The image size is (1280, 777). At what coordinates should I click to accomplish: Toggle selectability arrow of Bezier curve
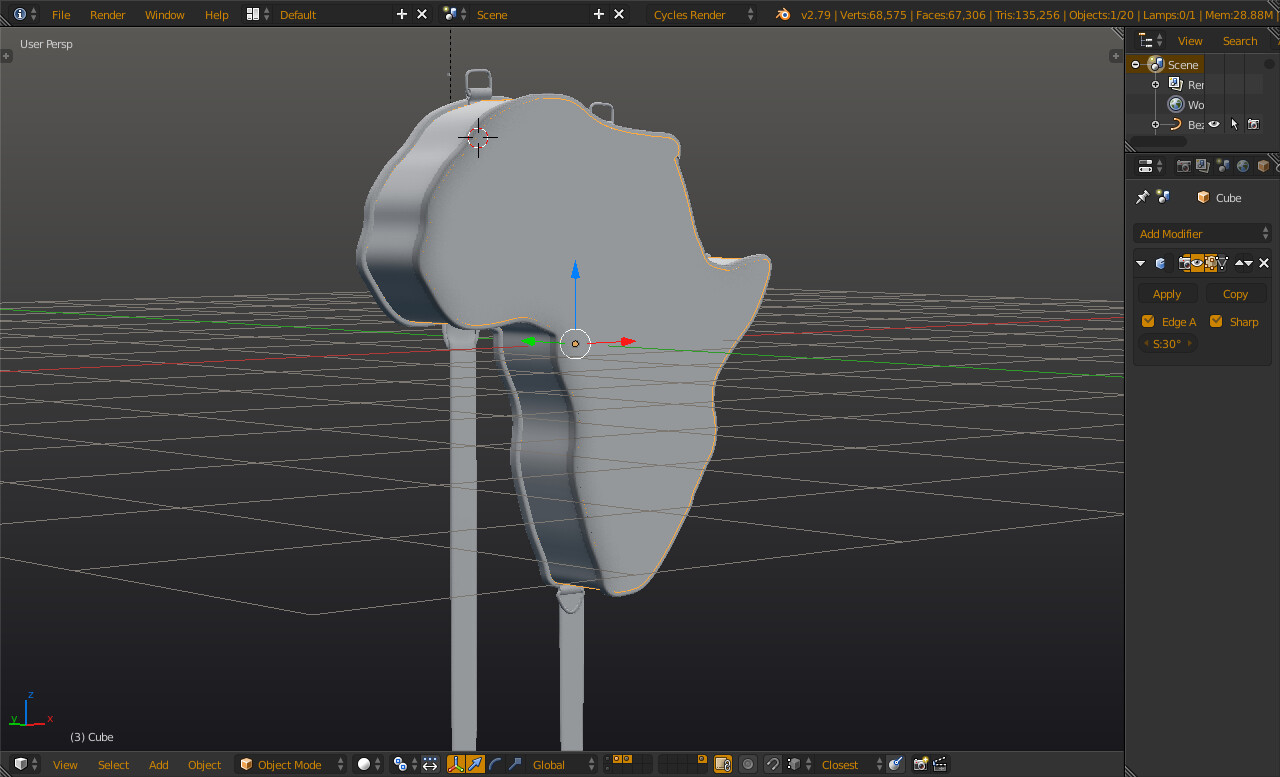1234,124
